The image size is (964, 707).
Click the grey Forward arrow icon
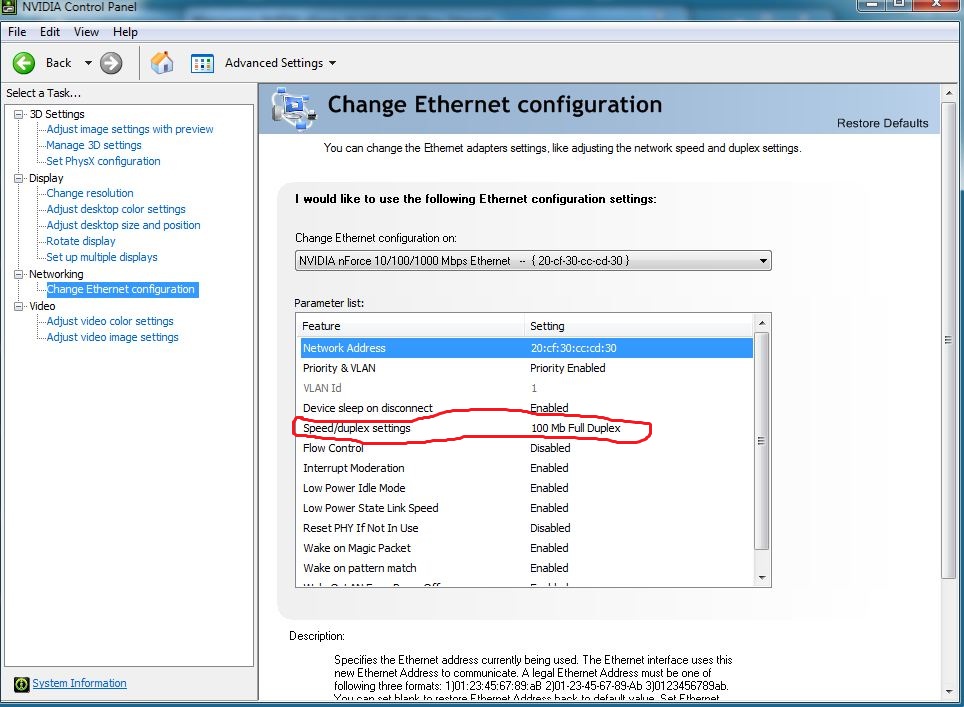click(x=111, y=63)
